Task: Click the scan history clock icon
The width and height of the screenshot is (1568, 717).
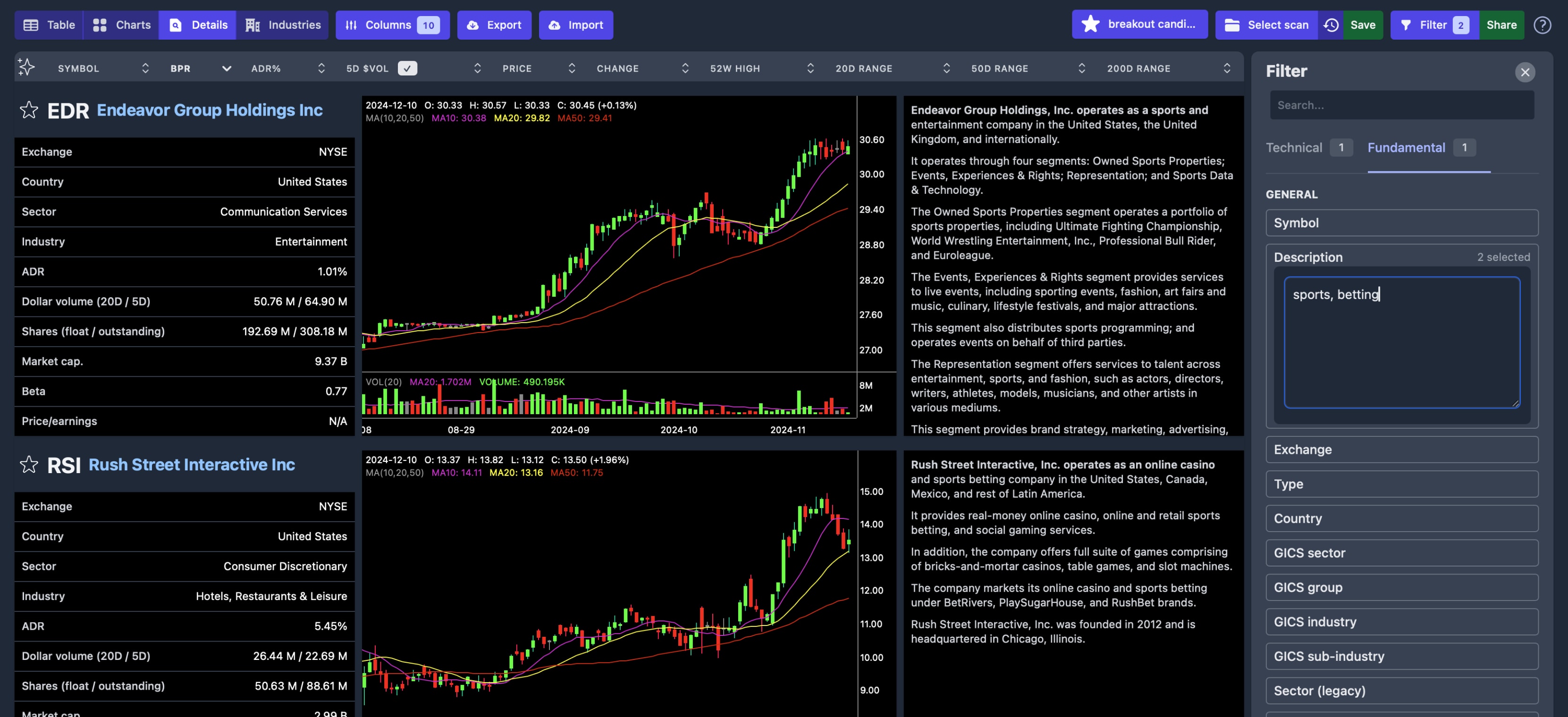Action: [1331, 25]
